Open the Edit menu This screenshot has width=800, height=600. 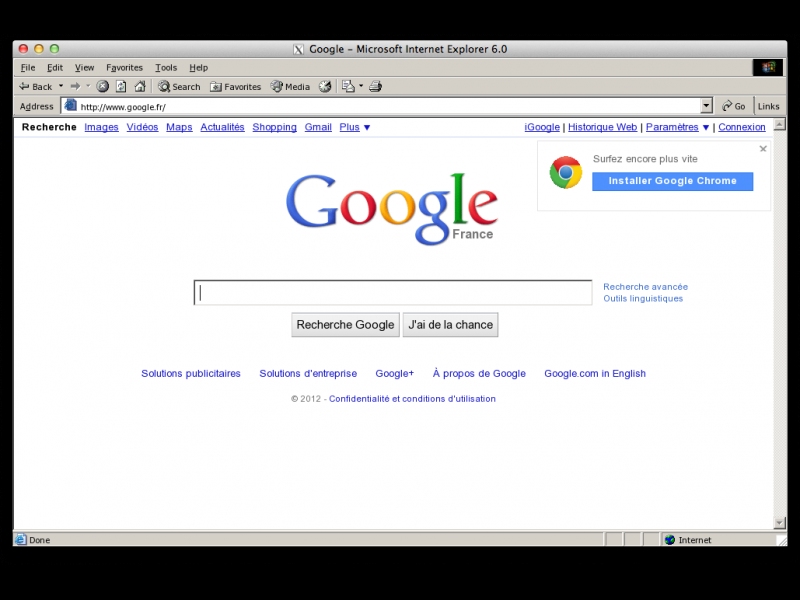[55, 67]
